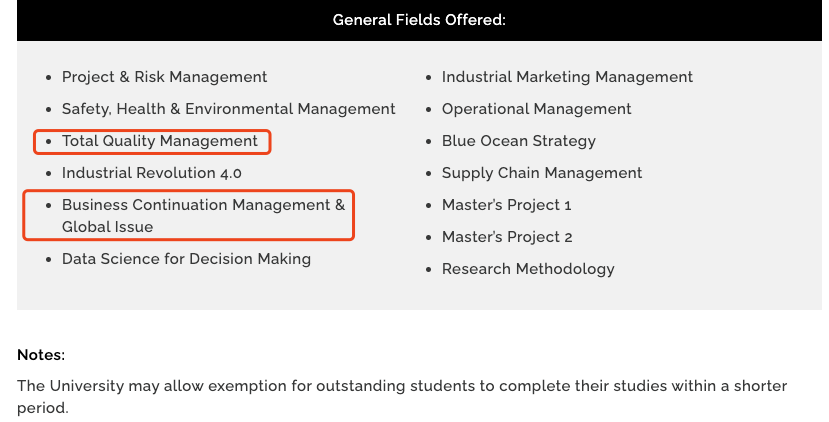This screenshot has height=422, width=829.
Task: Click bullet before Total Quality Management
Action: (49, 142)
